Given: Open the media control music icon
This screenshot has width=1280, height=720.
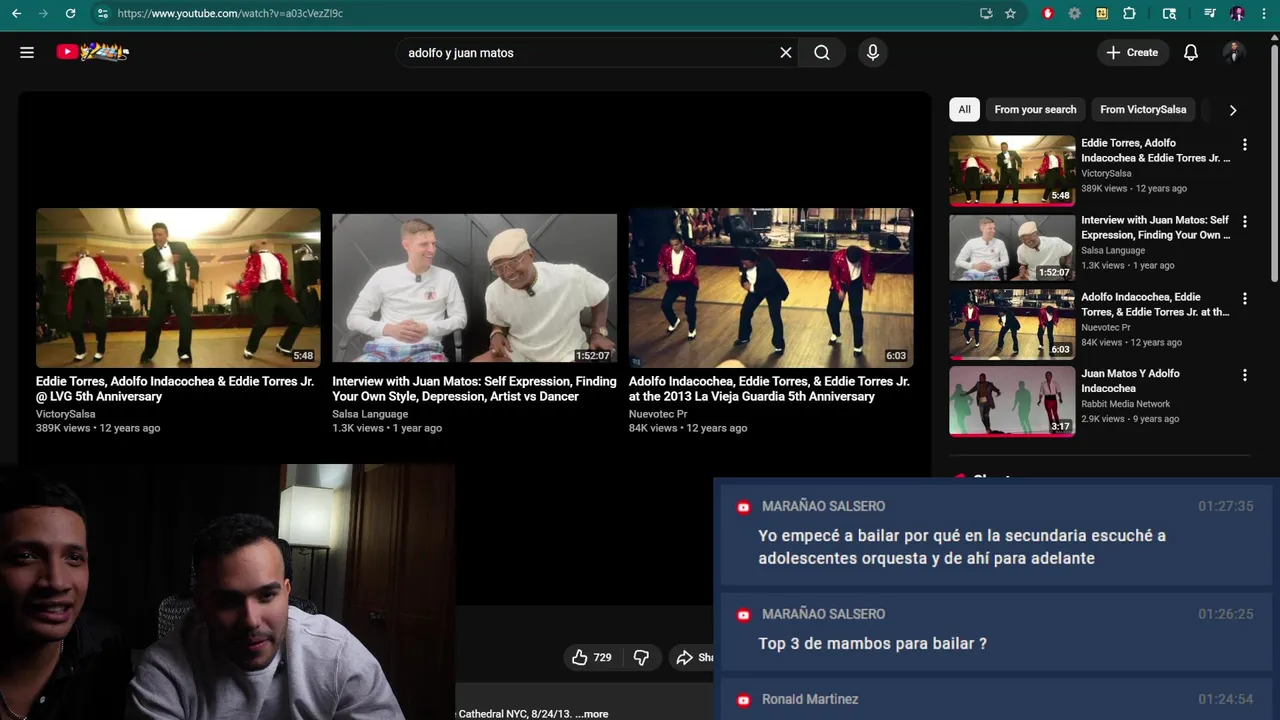Looking at the screenshot, I should click(1210, 13).
